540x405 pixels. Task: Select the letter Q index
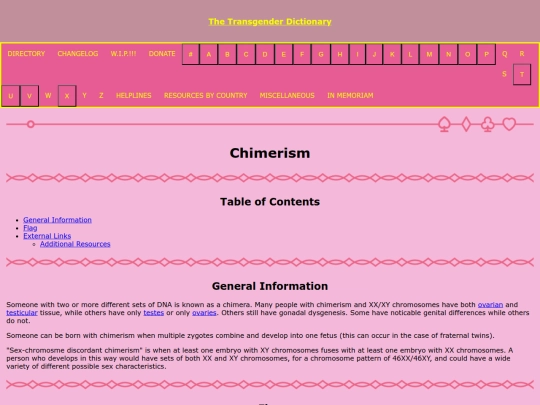(x=505, y=54)
